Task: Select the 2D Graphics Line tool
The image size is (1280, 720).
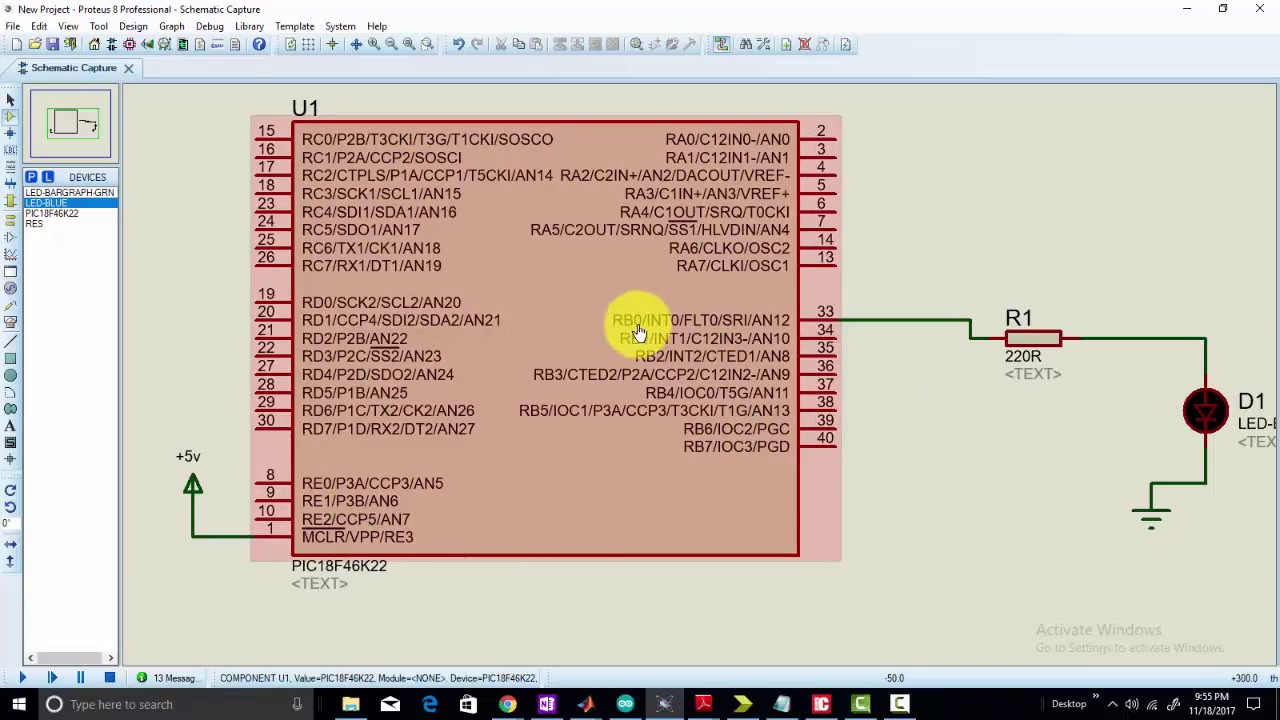Action: point(10,340)
